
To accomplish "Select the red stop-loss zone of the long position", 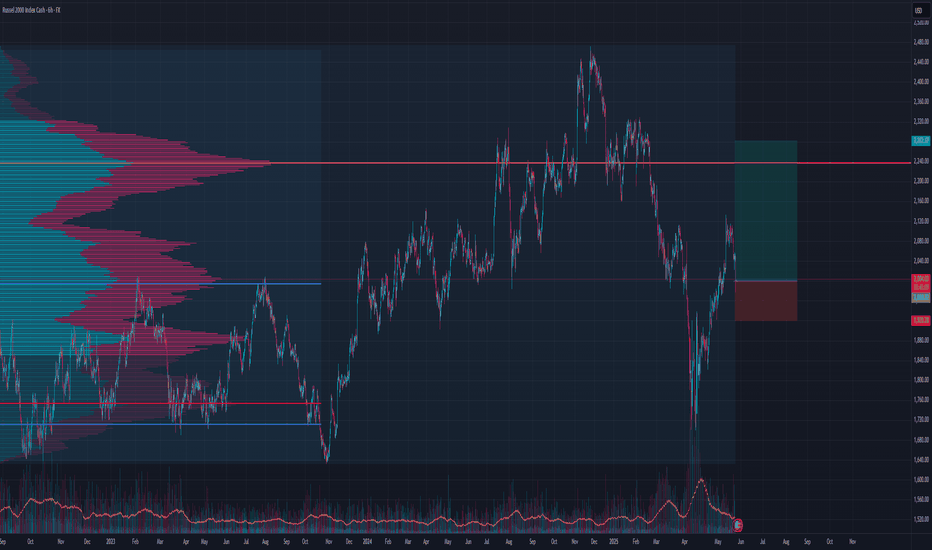I will tap(766, 301).
